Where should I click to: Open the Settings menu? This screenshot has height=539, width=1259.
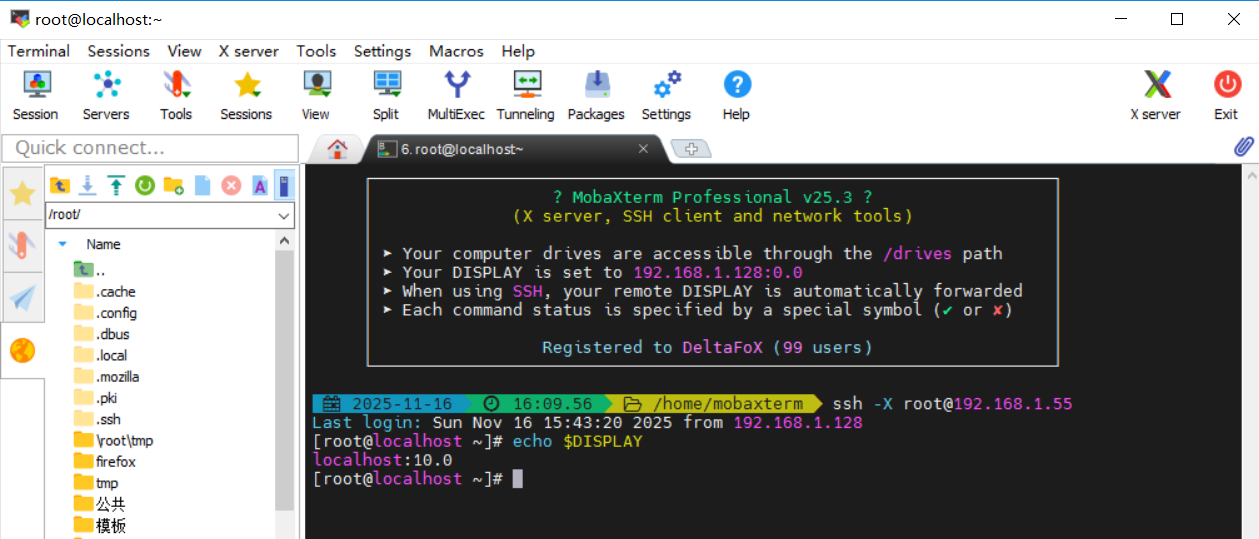pyautogui.click(x=382, y=51)
